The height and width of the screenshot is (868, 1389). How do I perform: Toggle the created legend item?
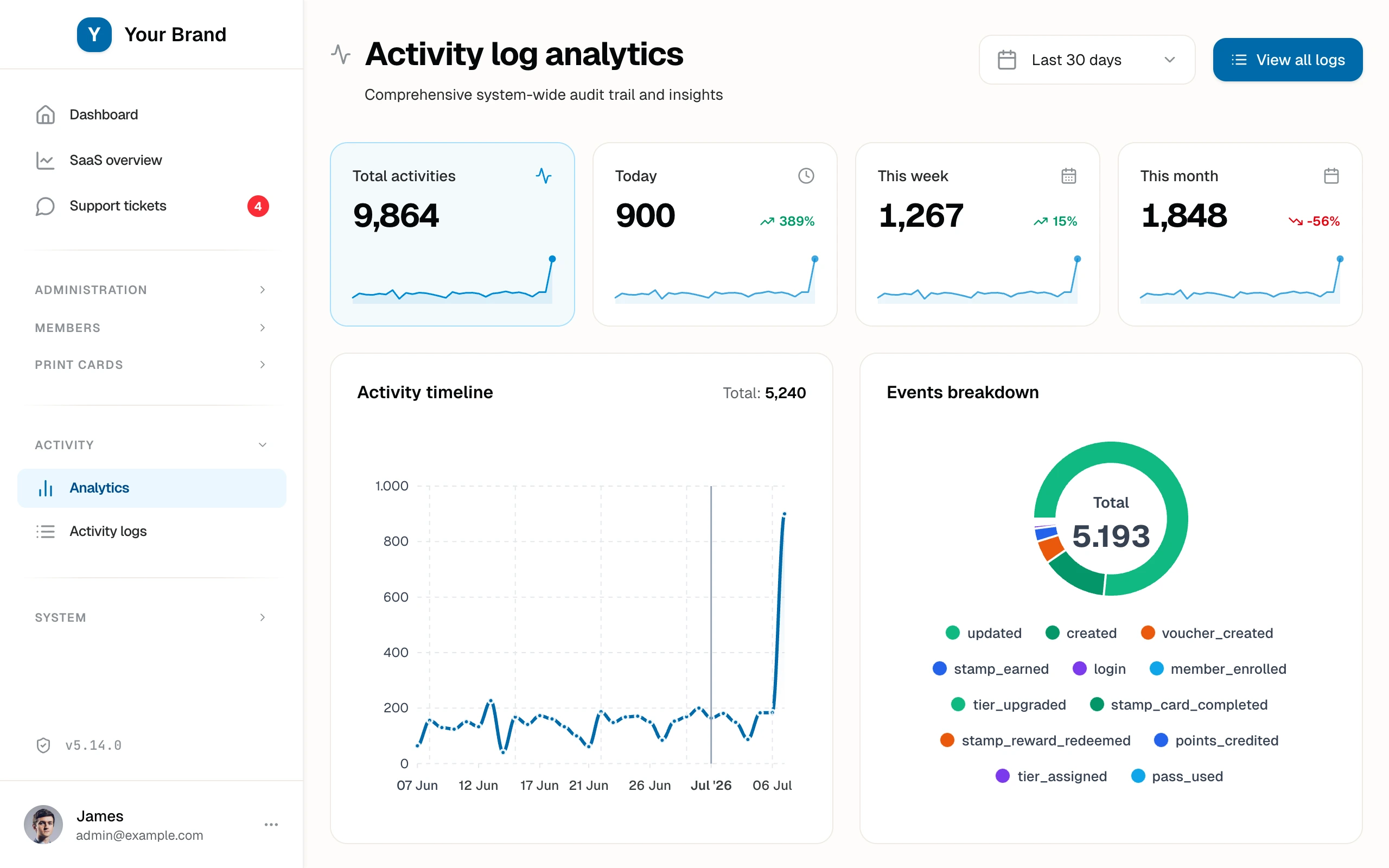[1081, 633]
